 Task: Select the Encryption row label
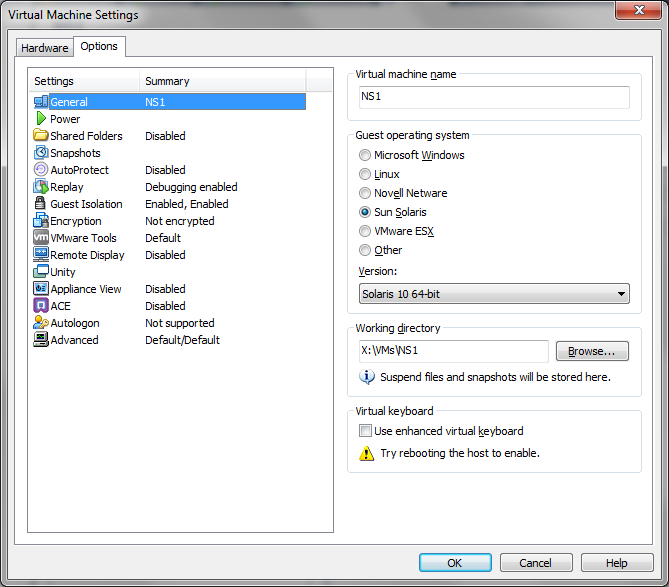pos(76,221)
